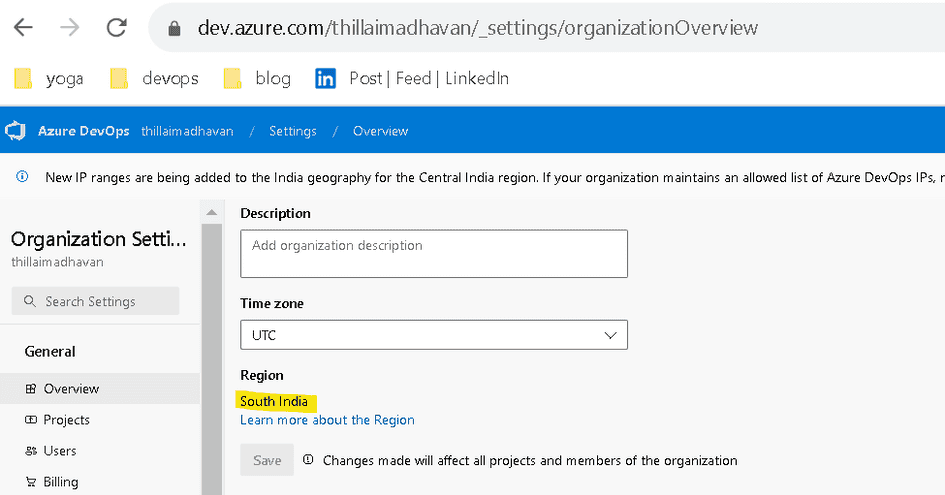Screen dimensions: 945x495
Task: Open the Time zone UTC dropdown
Action: click(433, 335)
